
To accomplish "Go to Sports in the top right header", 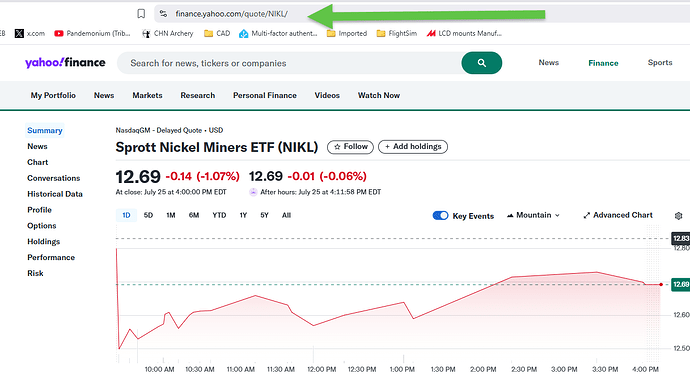I will (x=660, y=62).
